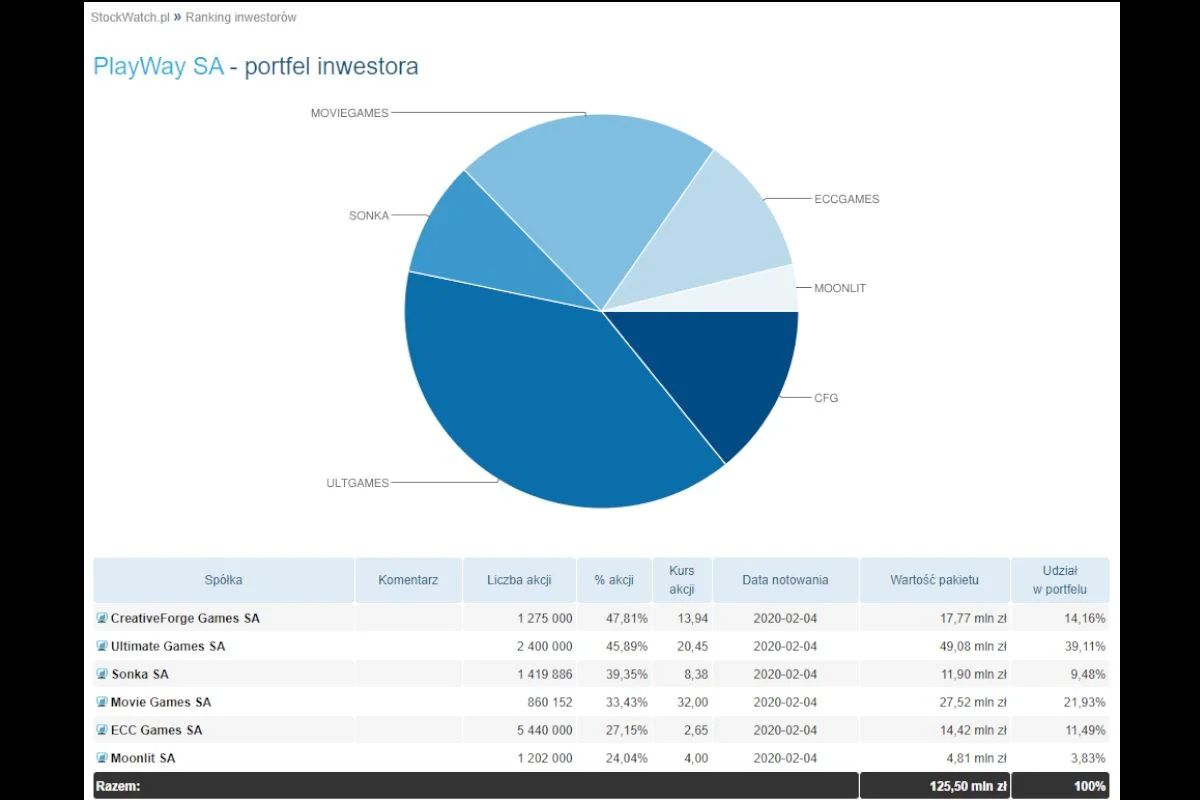Open the Moonlit SA company link

coord(143,758)
